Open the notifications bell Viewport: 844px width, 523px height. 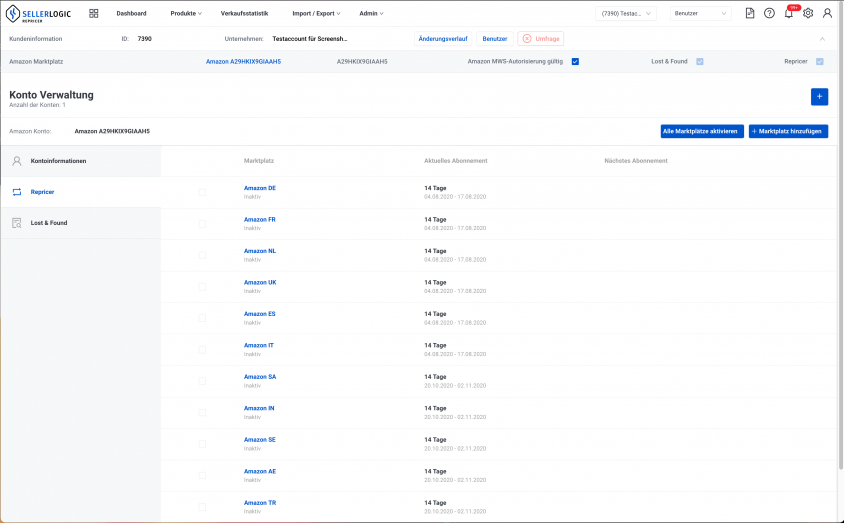[789, 13]
